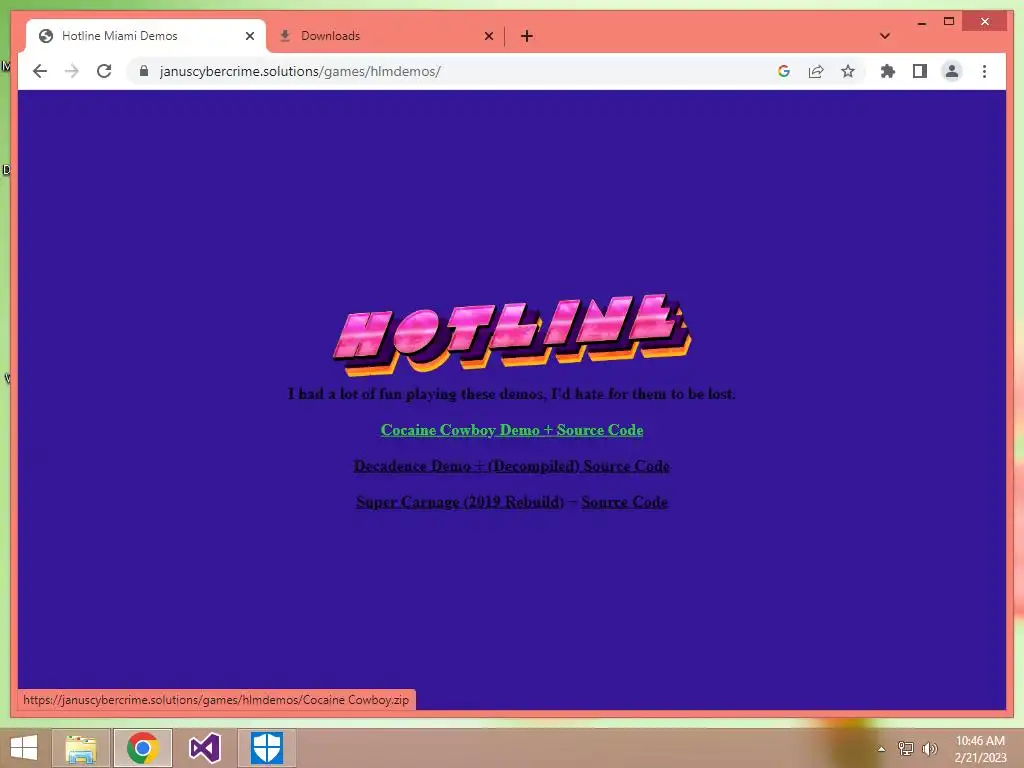
Task: Show hidden system tray icons
Action: [881, 749]
